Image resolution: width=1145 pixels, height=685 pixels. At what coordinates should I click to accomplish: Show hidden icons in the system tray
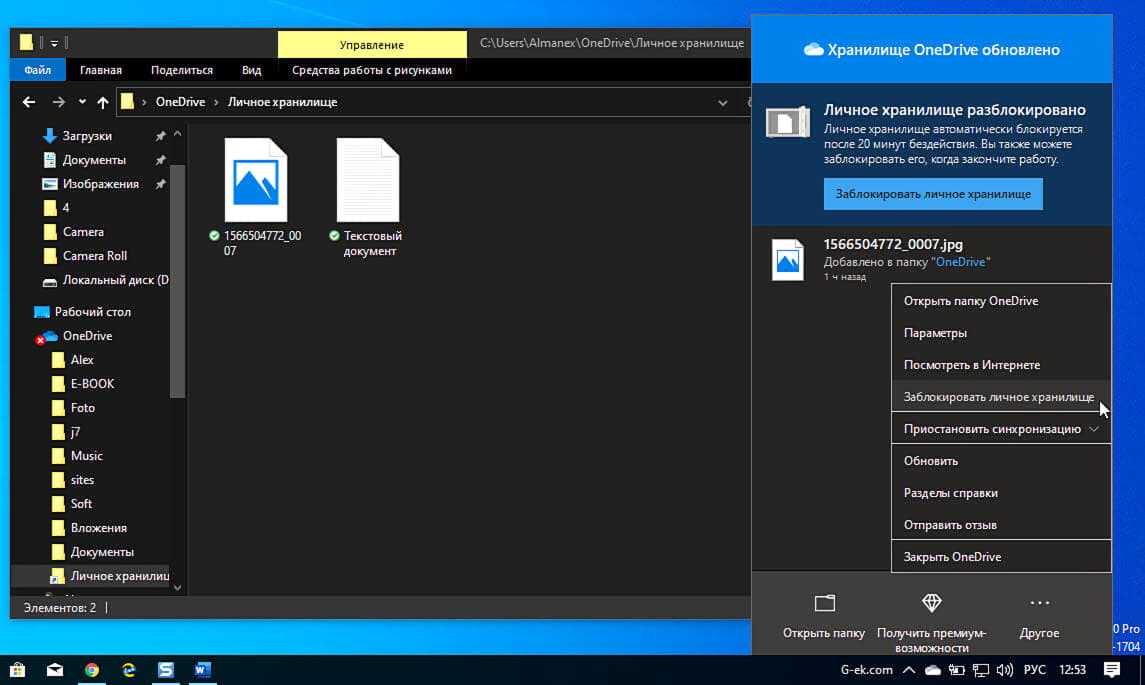point(908,670)
